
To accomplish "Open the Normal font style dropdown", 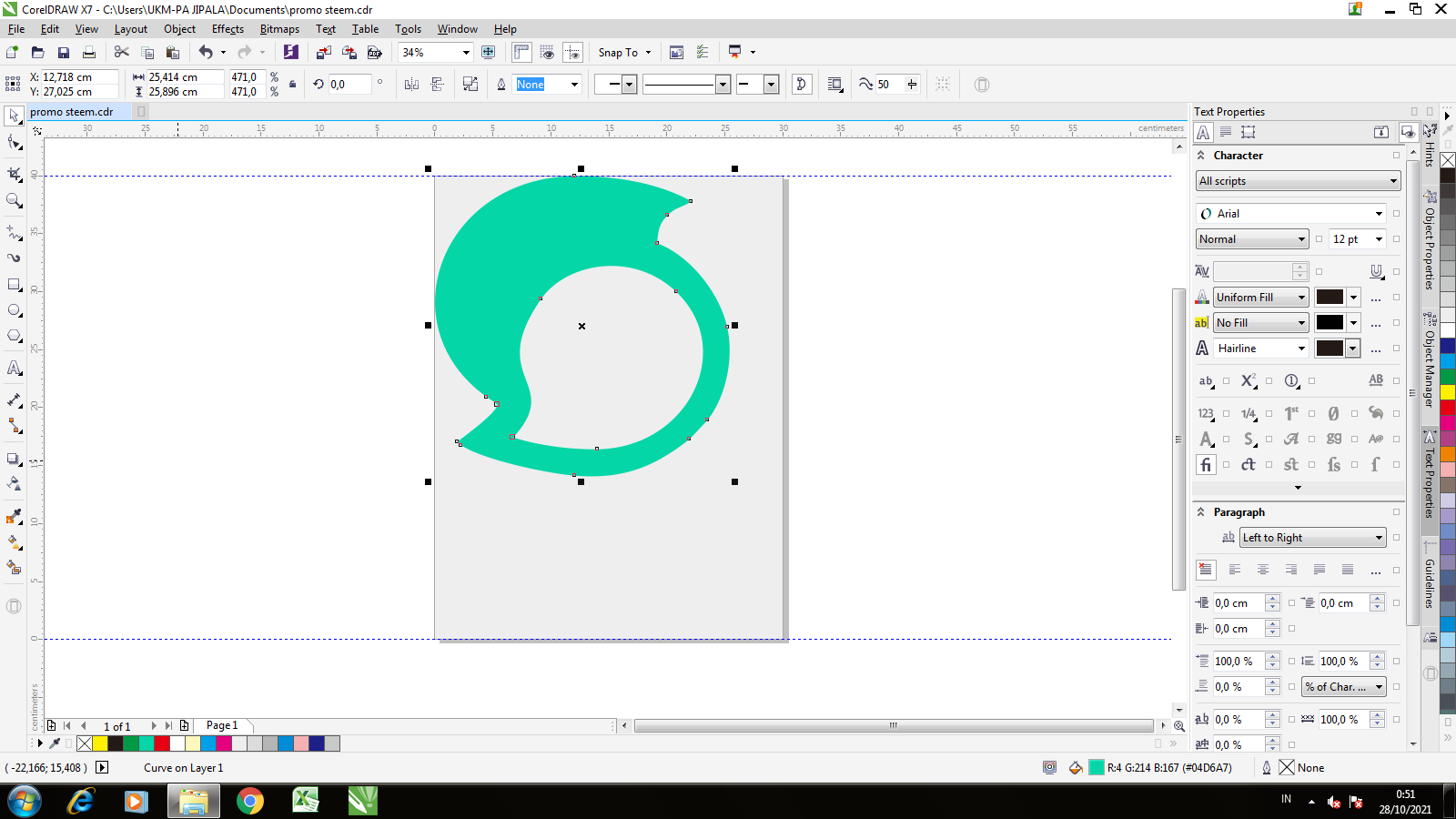I will [1252, 239].
